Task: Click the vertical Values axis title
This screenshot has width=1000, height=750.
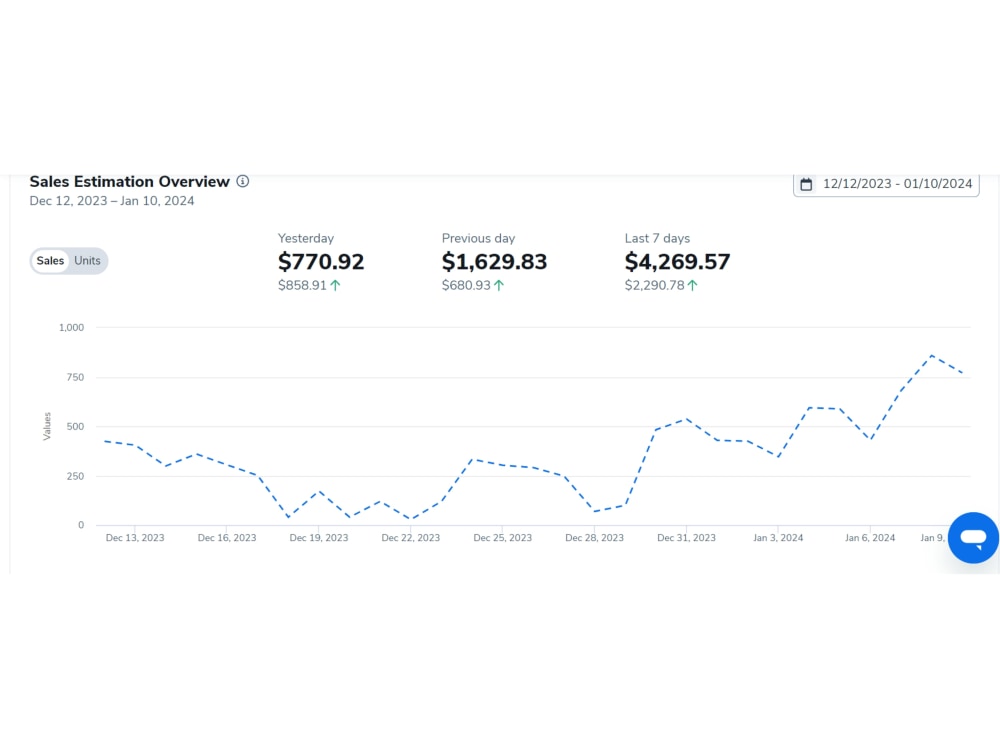Action: click(47, 426)
